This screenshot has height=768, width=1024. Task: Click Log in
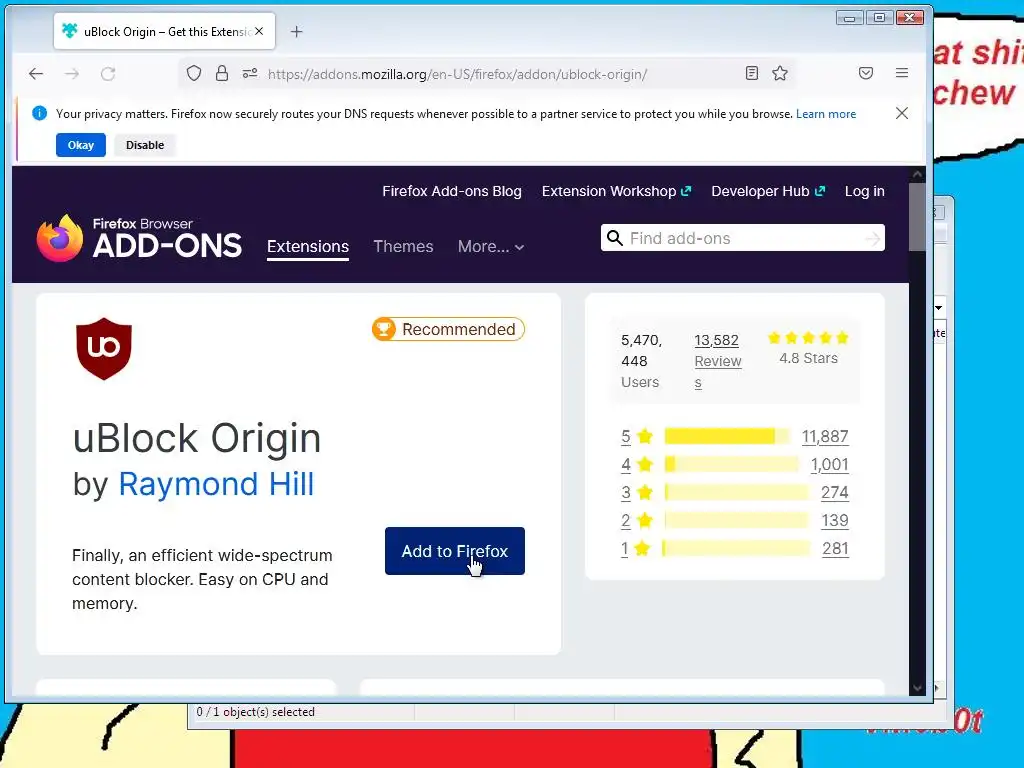click(865, 191)
